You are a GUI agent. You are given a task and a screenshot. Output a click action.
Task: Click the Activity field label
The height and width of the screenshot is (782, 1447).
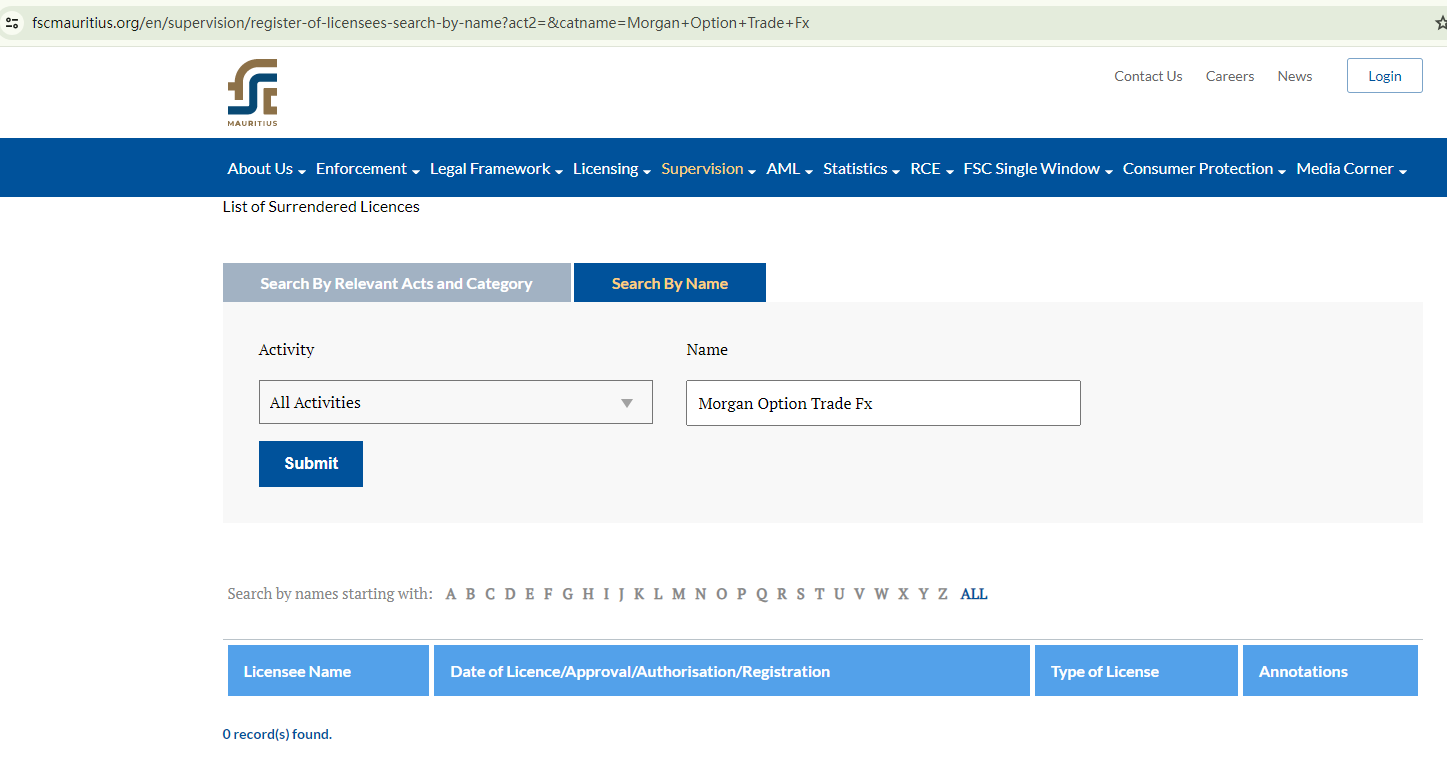pos(286,350)
